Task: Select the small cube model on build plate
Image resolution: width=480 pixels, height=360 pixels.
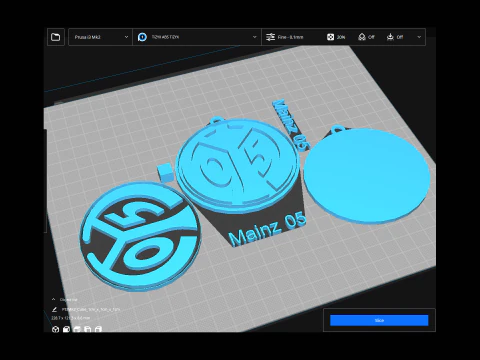Action: 165,172
